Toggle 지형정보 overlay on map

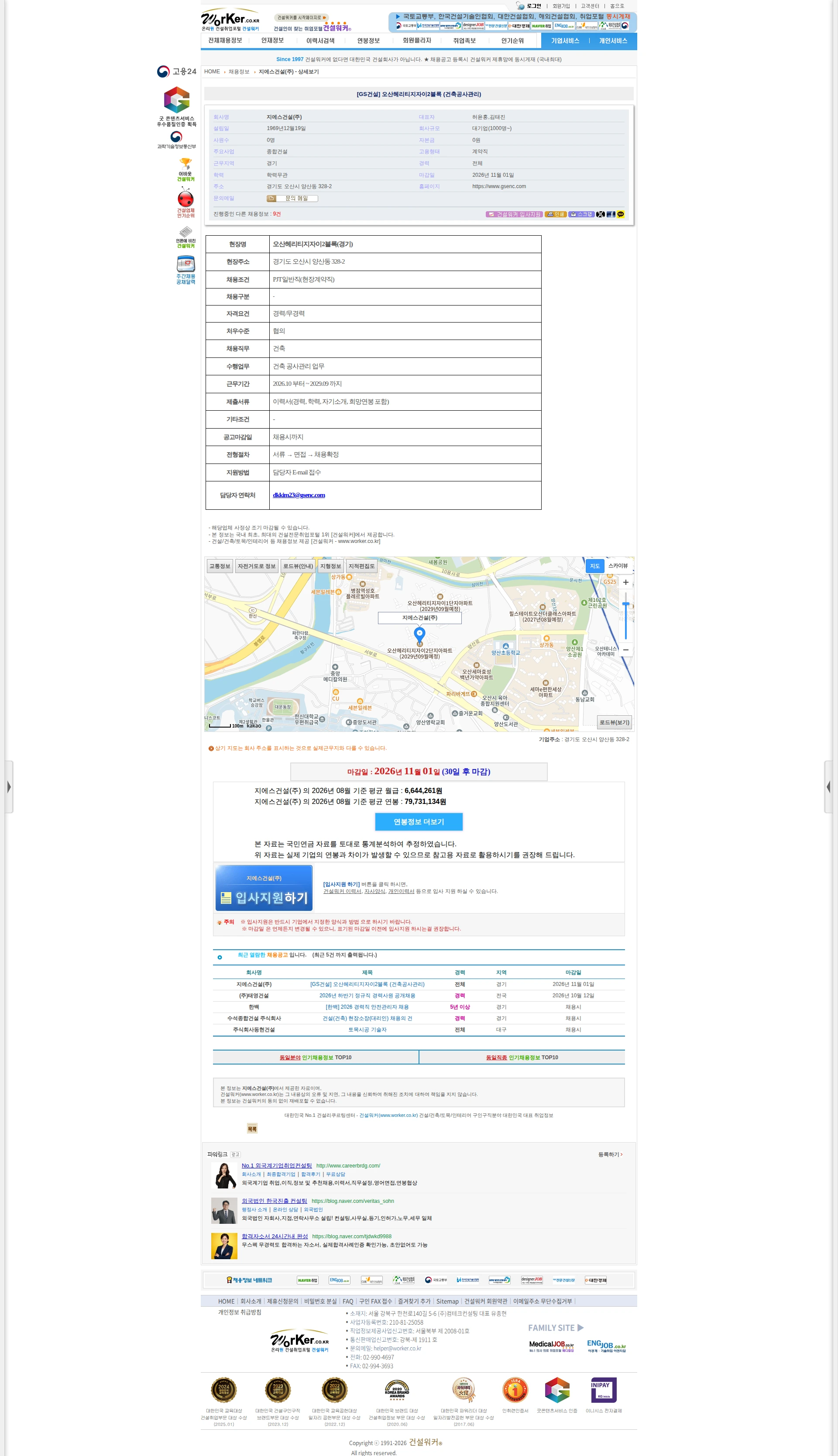click(x=330, y=566)
